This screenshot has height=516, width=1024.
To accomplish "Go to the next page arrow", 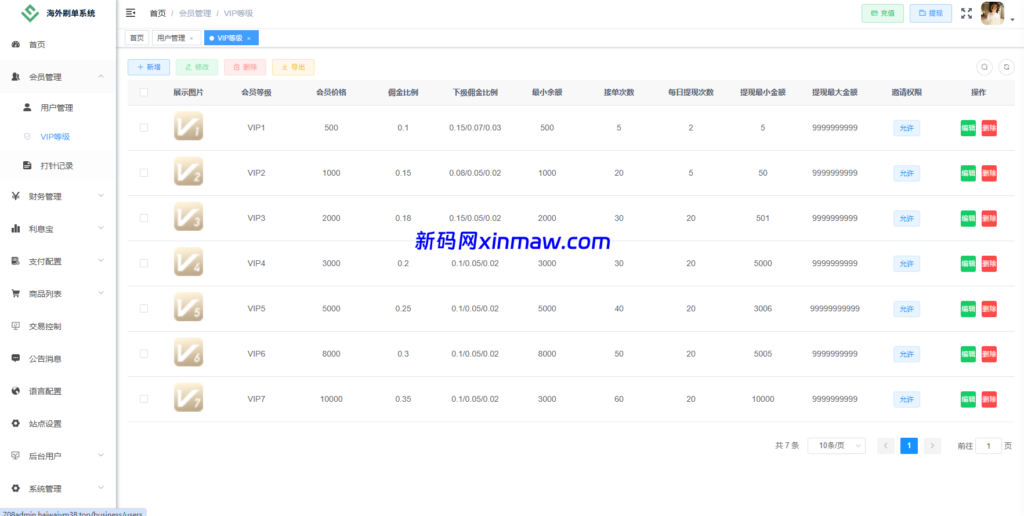I will click(x=932, y=445).
